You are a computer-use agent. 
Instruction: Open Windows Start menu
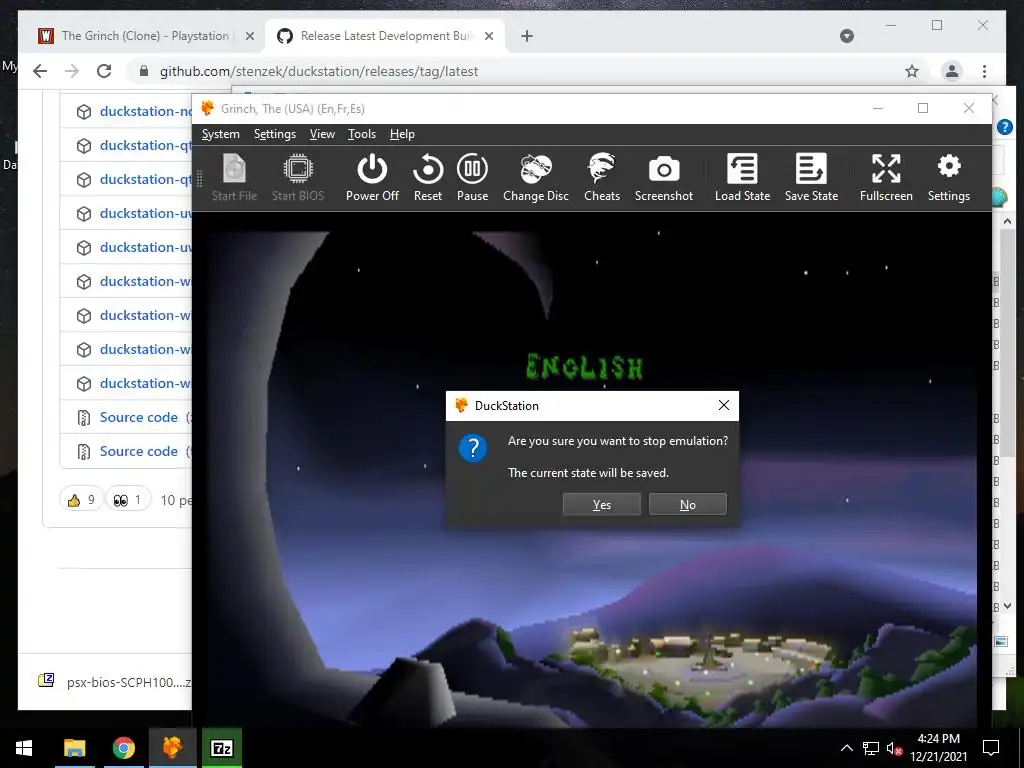click(24, 748)
